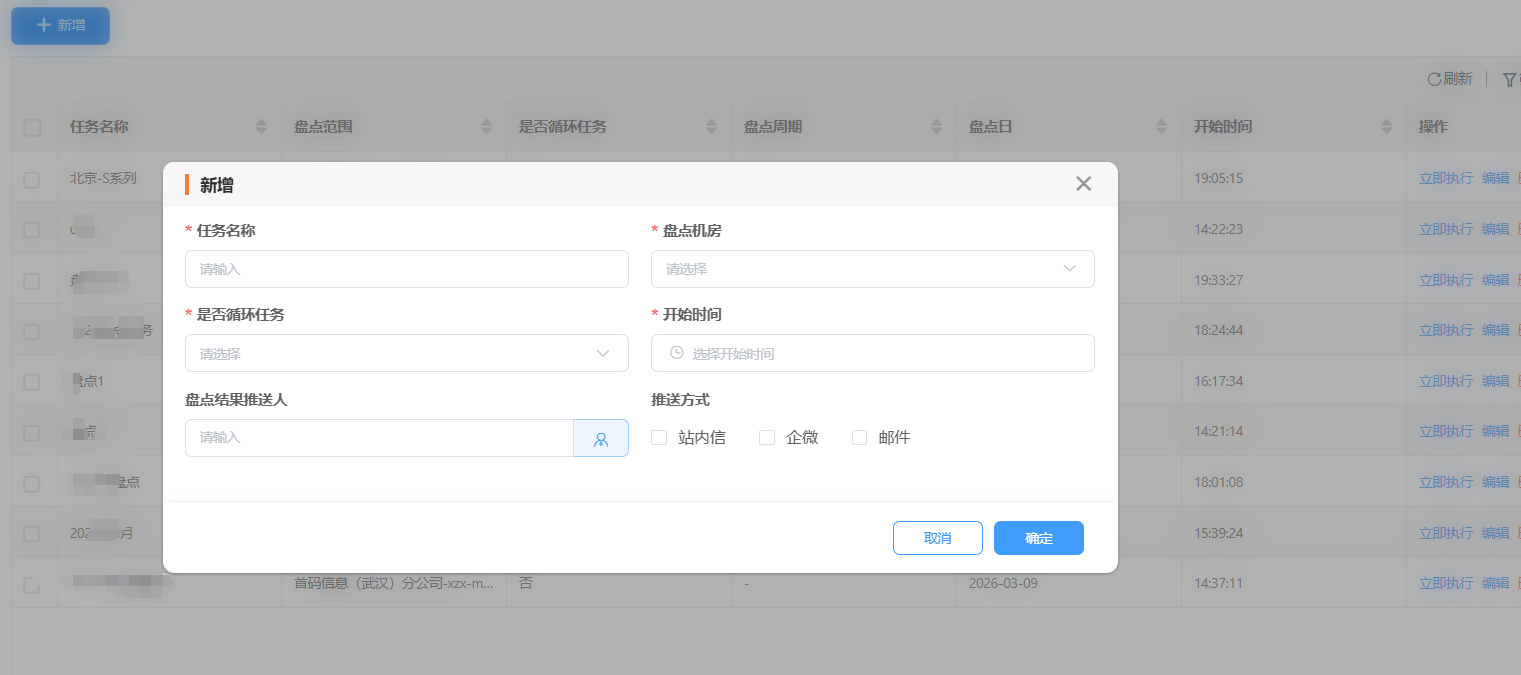This screenshot has height=675, width=1521.
Task: Click the 盘点结果推送人 input field
Action: click(379, 438)
